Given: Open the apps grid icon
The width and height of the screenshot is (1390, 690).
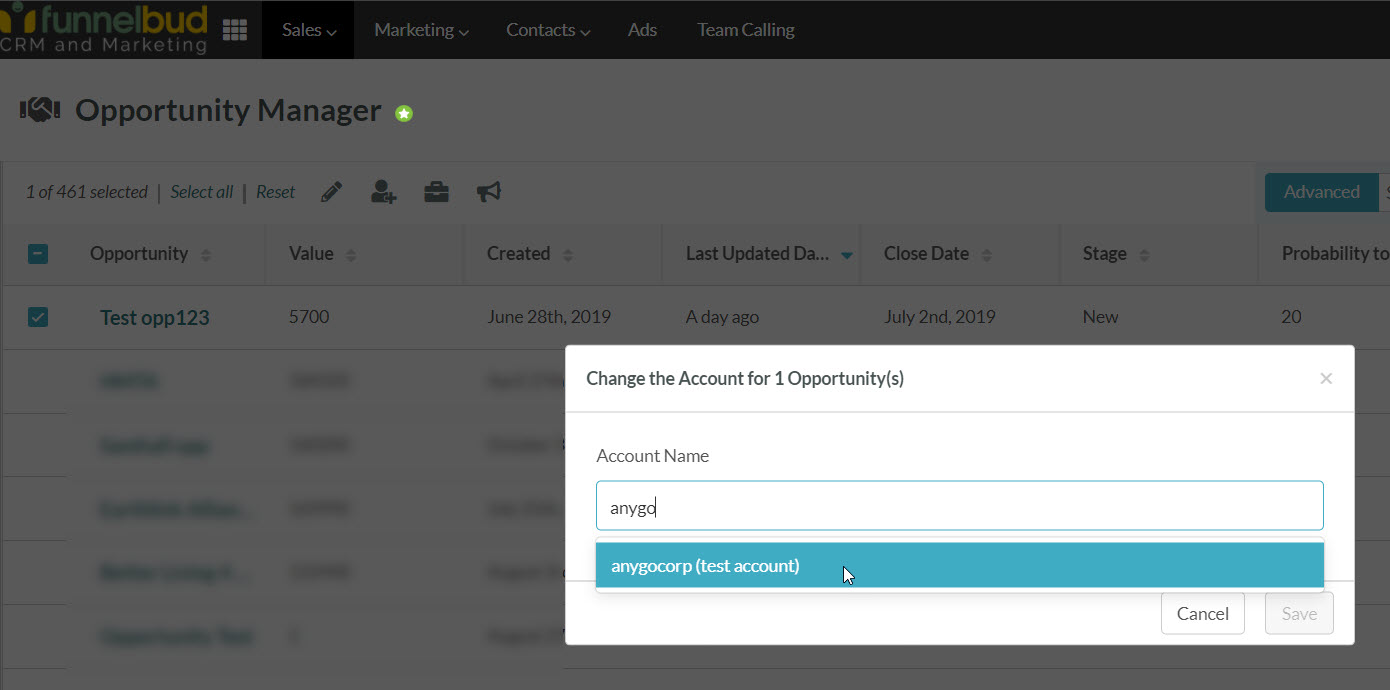Looking at the screenshot, I should (x=235, y=30).
